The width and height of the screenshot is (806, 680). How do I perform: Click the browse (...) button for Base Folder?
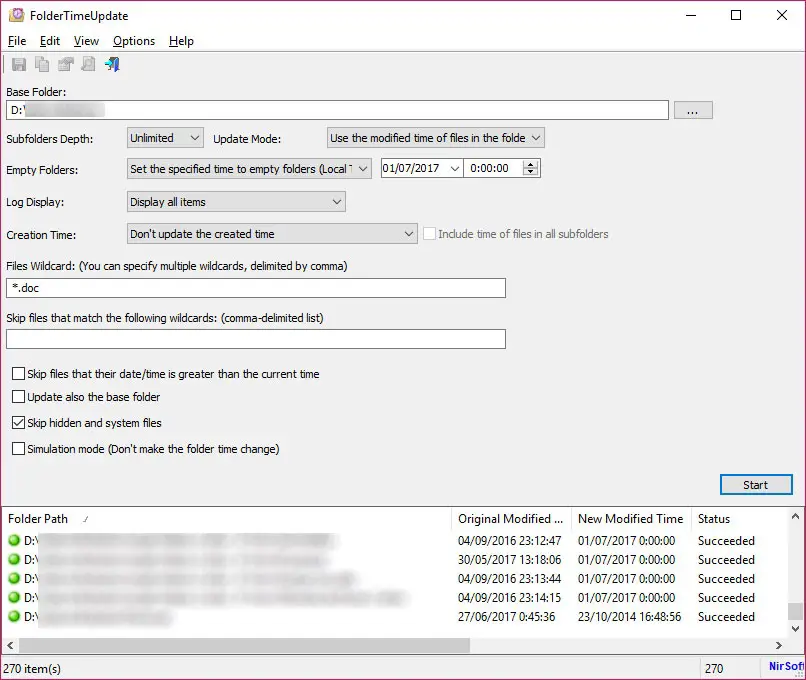[693, 111]
